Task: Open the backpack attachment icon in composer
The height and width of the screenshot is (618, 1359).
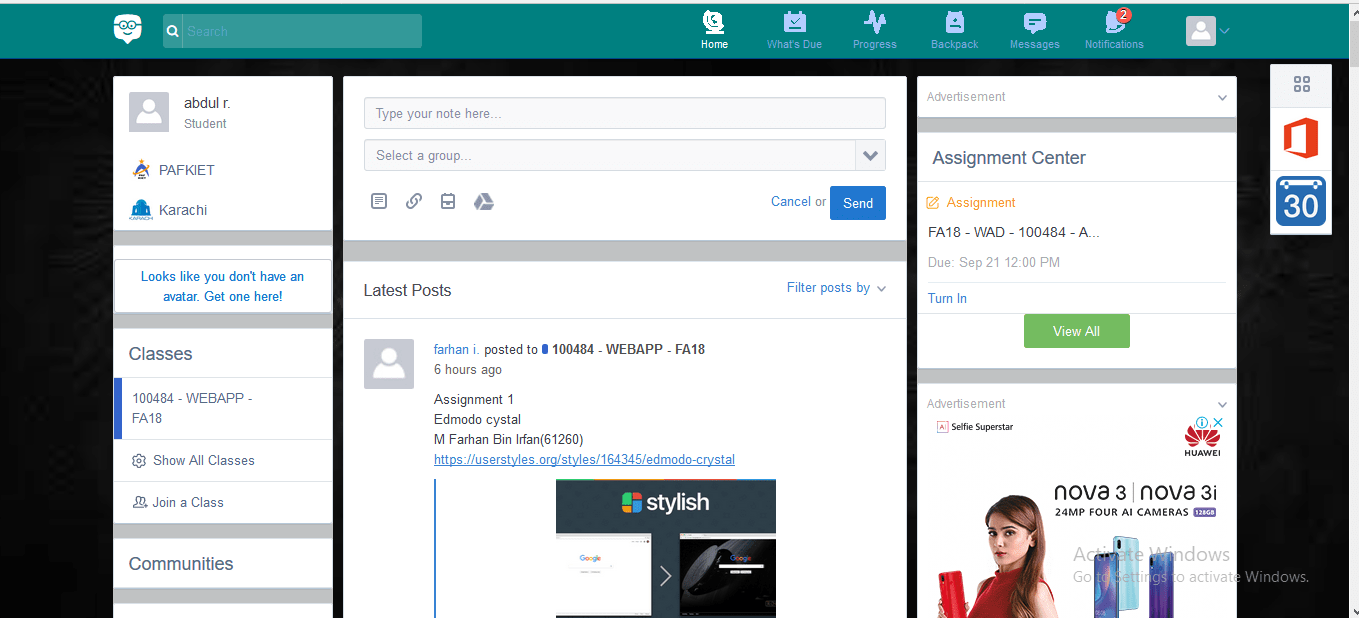Action: click(x=448, y=201)
